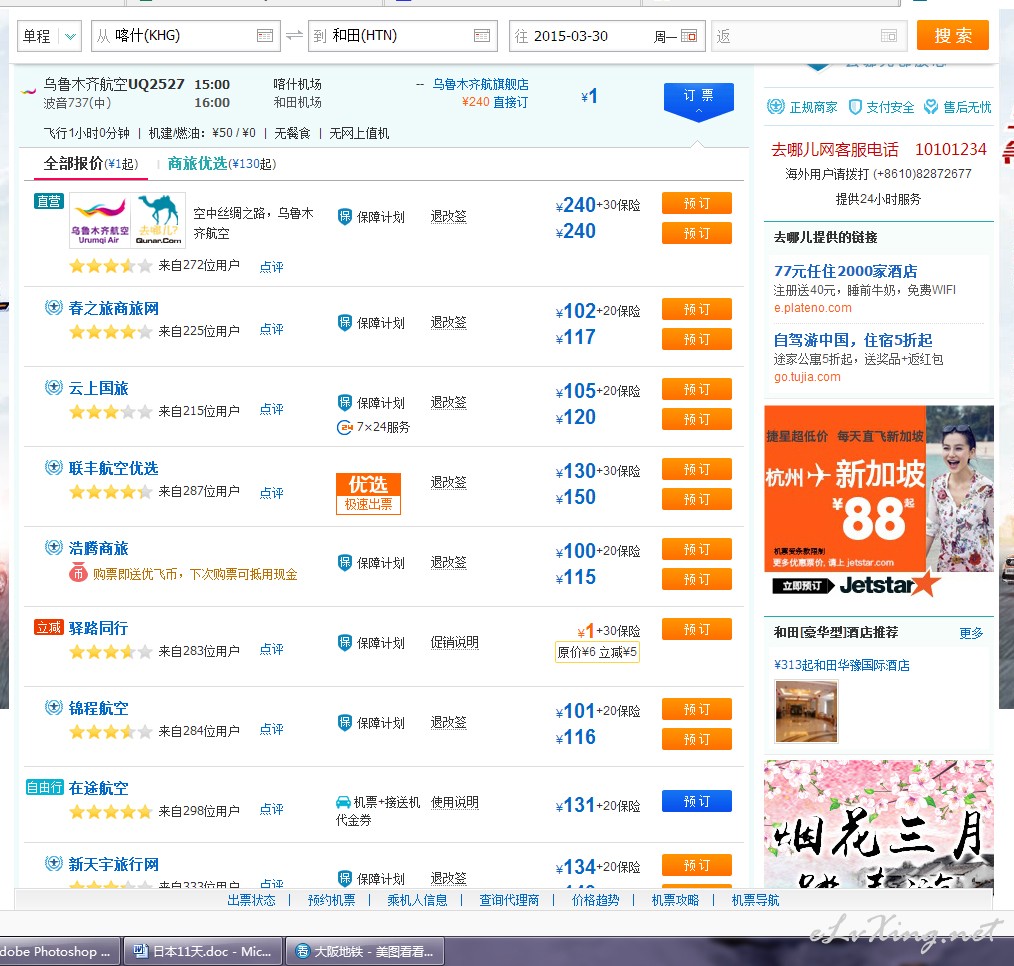Click 正规商家 badge icon in sidebar
1014x966 pixels.
775,107
